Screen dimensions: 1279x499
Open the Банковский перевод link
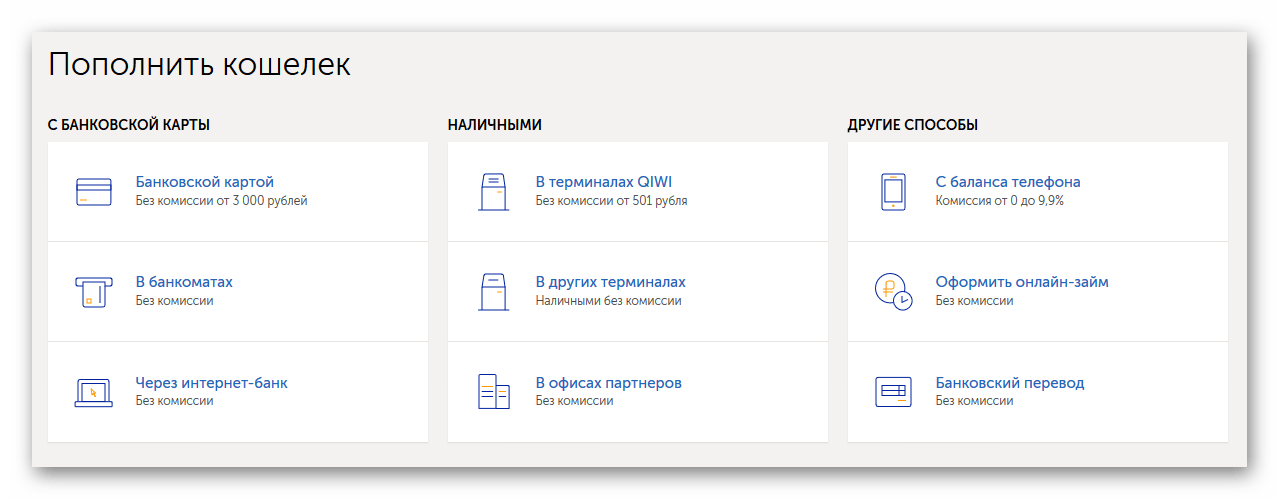tap(1010, 382)
